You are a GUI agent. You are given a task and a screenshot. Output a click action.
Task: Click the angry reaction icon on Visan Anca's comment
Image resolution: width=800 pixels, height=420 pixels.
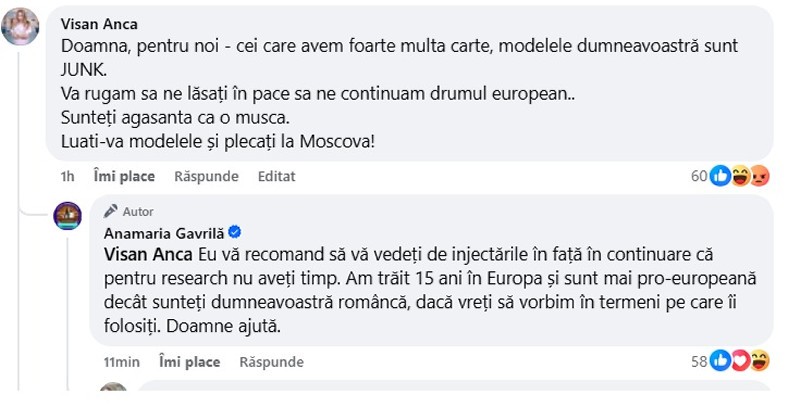[760, 176]
